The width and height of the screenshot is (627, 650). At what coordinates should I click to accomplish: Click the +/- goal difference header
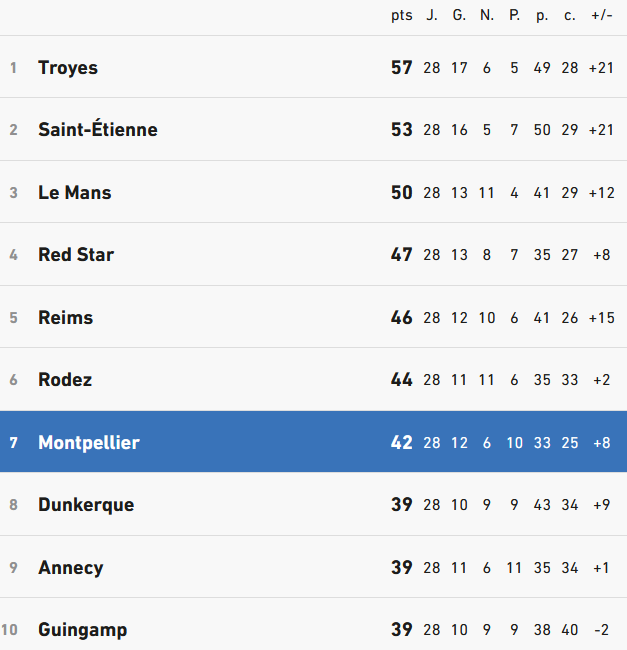coord(601,15)
